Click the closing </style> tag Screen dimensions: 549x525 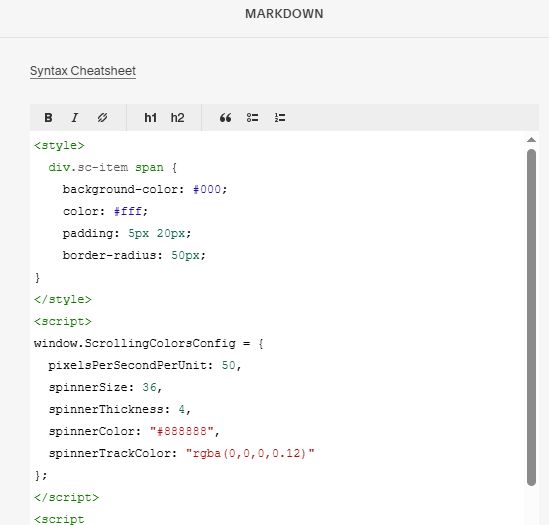[x=63, y=299]
